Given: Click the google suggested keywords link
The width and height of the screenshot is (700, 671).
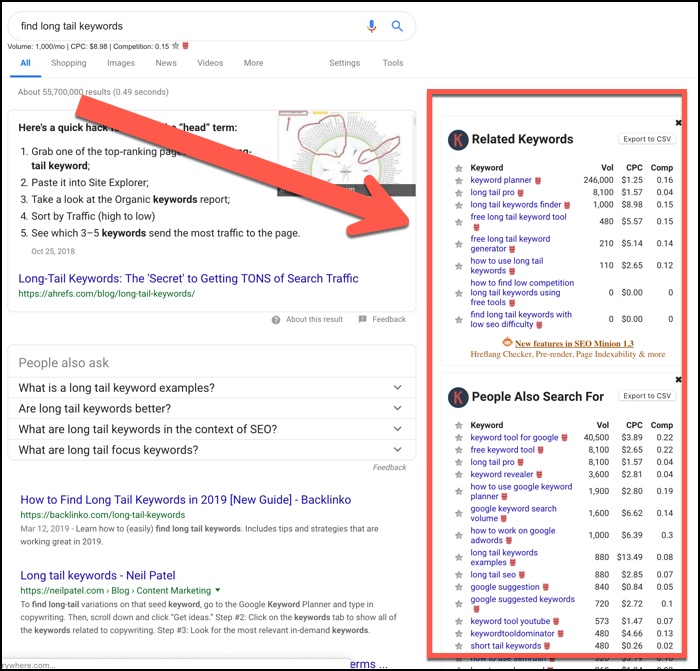Looking at the screenshot, I should 522,599.
